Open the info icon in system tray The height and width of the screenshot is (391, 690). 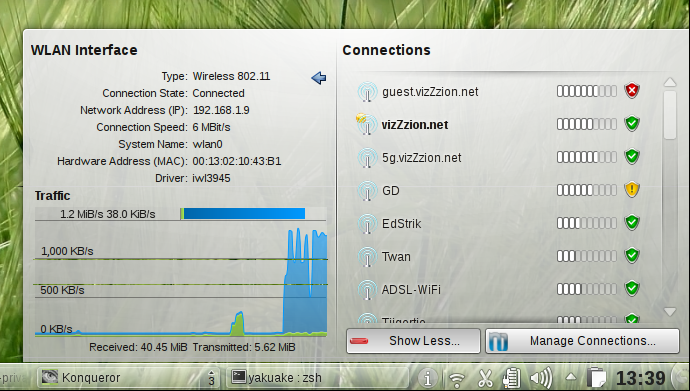pyautogui.click(x=427, y=378)
